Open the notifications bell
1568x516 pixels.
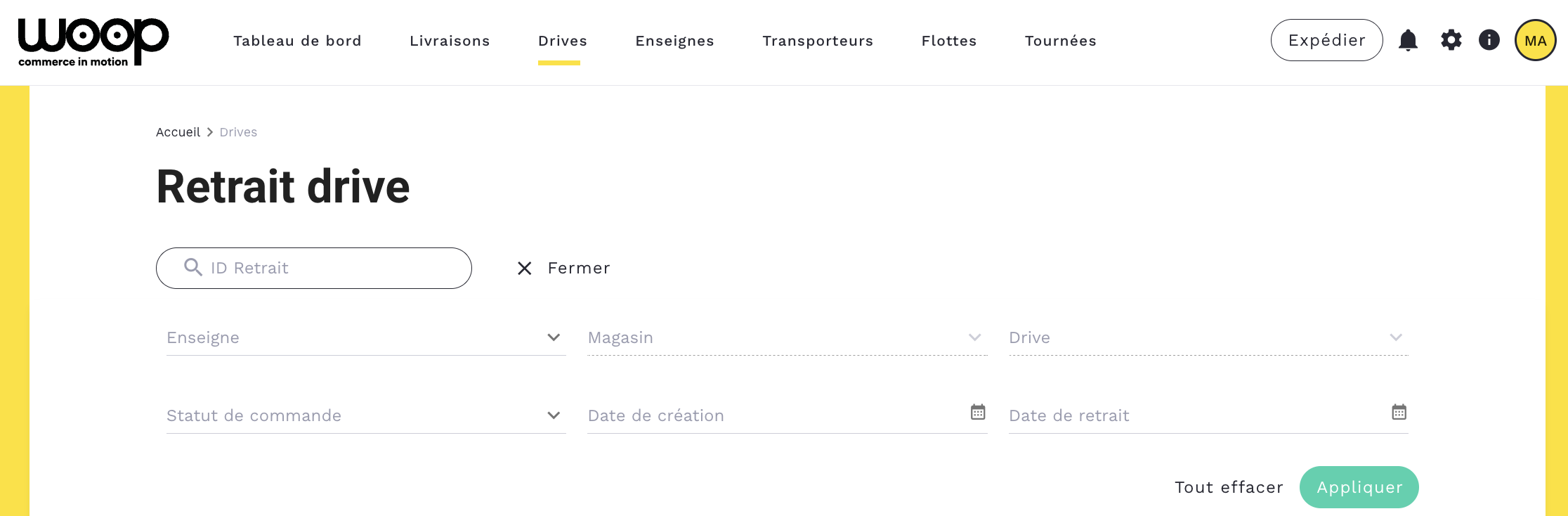(1408, 40)
